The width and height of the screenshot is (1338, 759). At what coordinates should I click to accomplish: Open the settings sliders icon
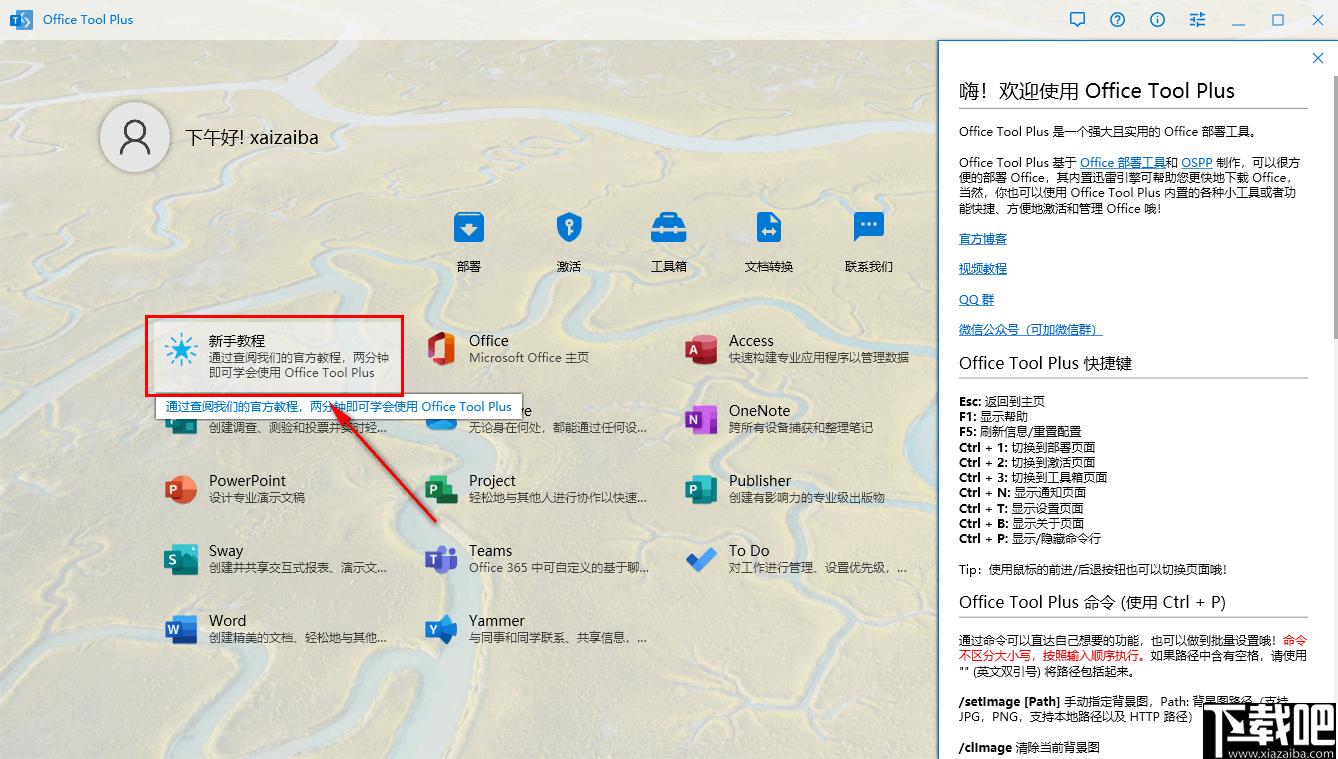[1197, 19]
